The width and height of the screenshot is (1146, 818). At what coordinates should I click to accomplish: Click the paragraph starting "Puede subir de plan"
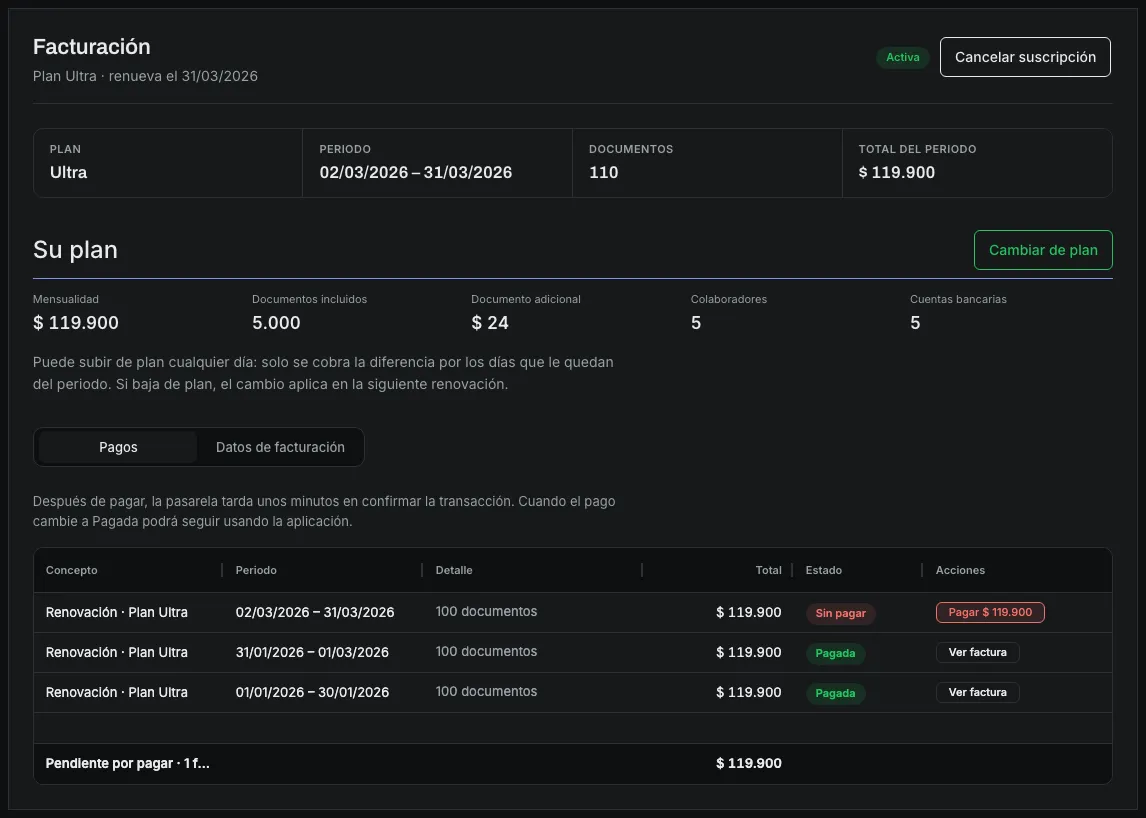pyautogui.click(x=323, y=373)
